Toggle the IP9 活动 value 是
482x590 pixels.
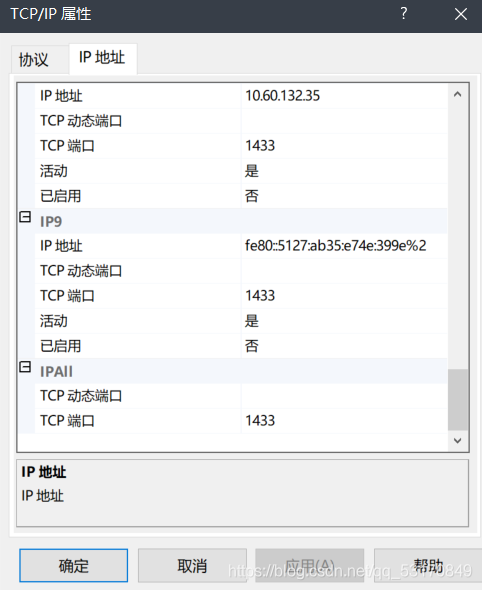point(344,321)
